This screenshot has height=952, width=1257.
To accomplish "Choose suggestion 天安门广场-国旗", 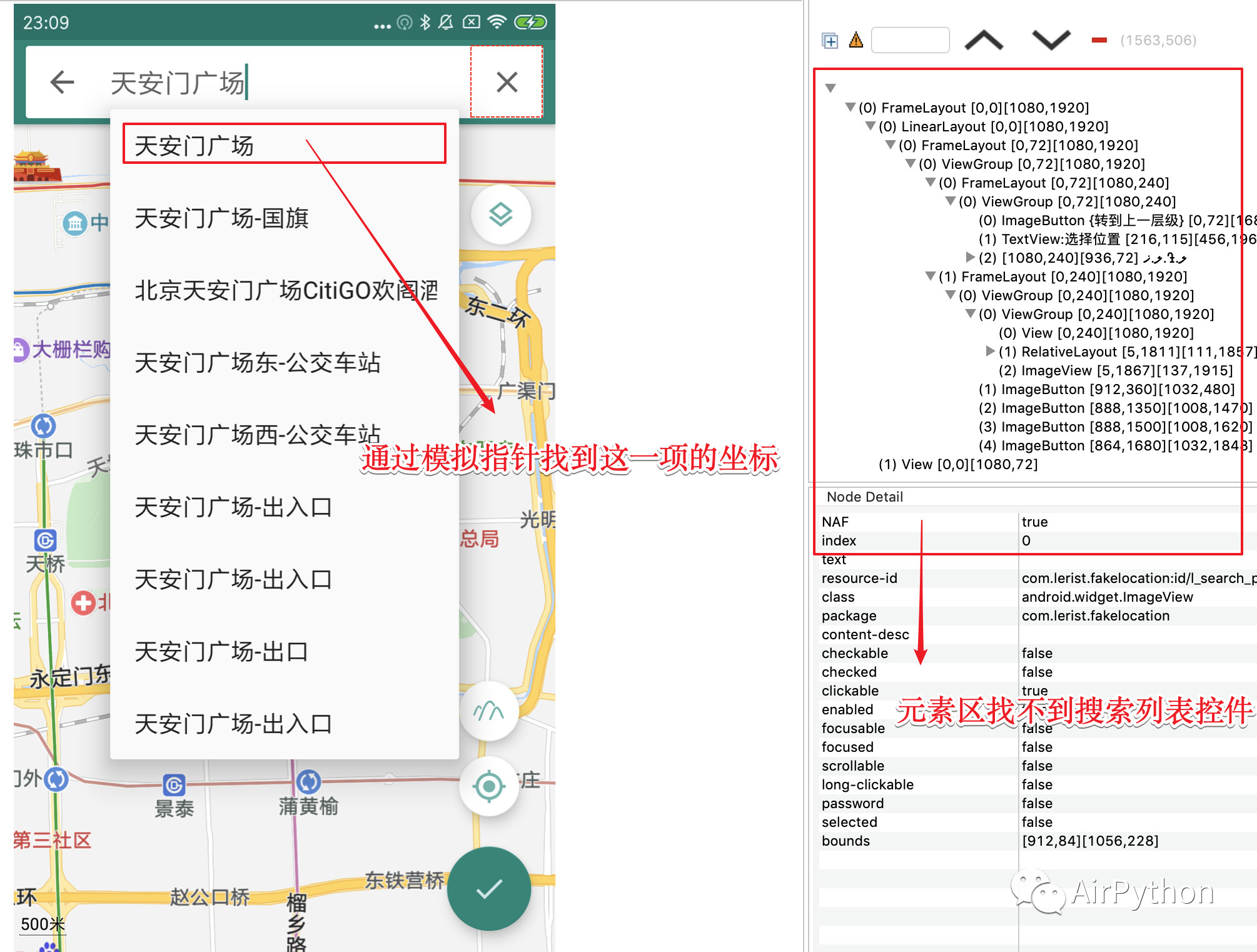I will (x=285, y=218).
